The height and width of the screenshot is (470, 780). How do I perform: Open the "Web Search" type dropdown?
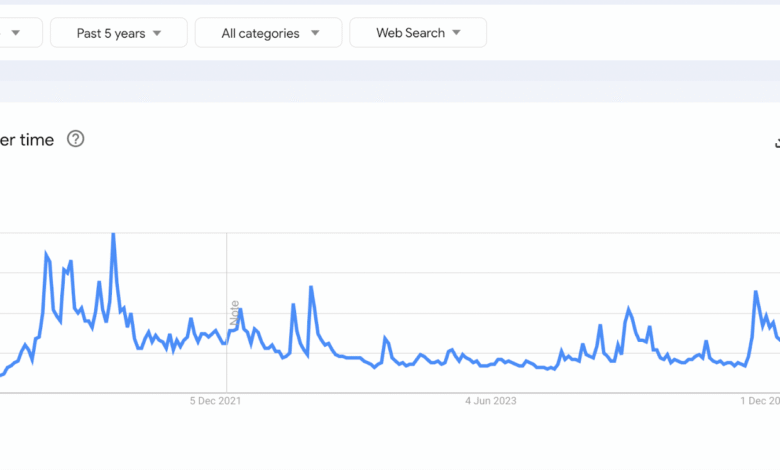click(418, 33)
